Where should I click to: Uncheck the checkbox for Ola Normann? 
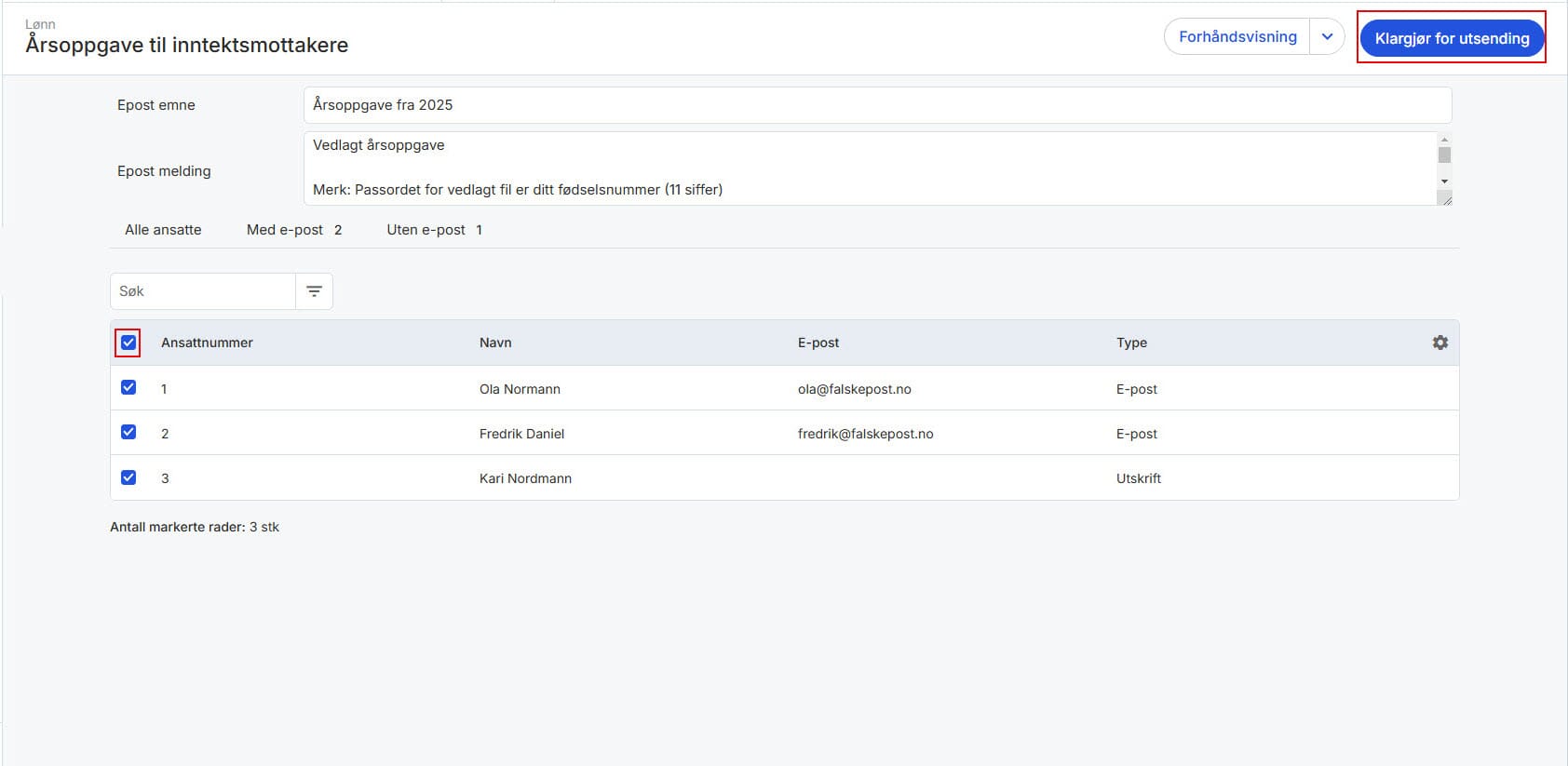(x=128, y=387)
